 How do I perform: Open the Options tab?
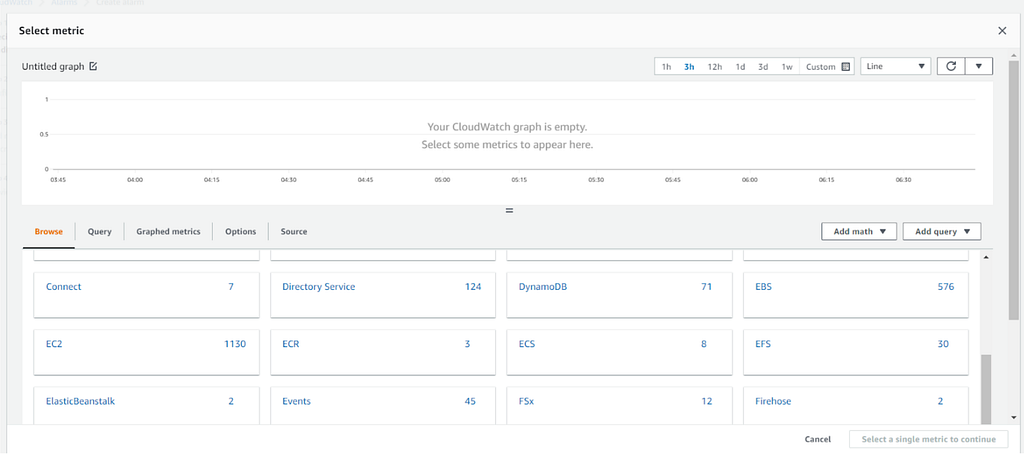[x=240, y=232]
